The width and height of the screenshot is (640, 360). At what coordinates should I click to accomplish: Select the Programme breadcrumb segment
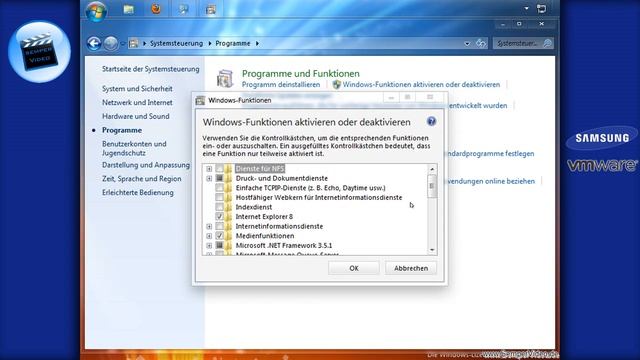tap(233, 43)
